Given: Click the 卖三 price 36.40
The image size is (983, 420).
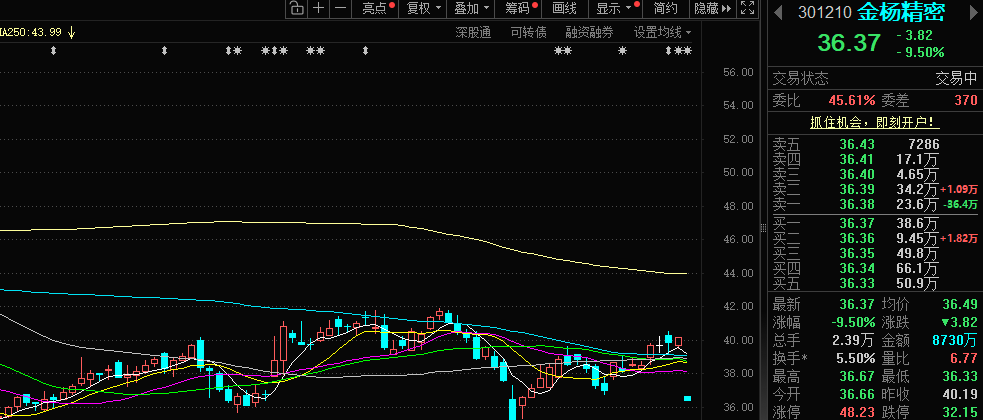Looking at the screenshot, I should 856,174.
